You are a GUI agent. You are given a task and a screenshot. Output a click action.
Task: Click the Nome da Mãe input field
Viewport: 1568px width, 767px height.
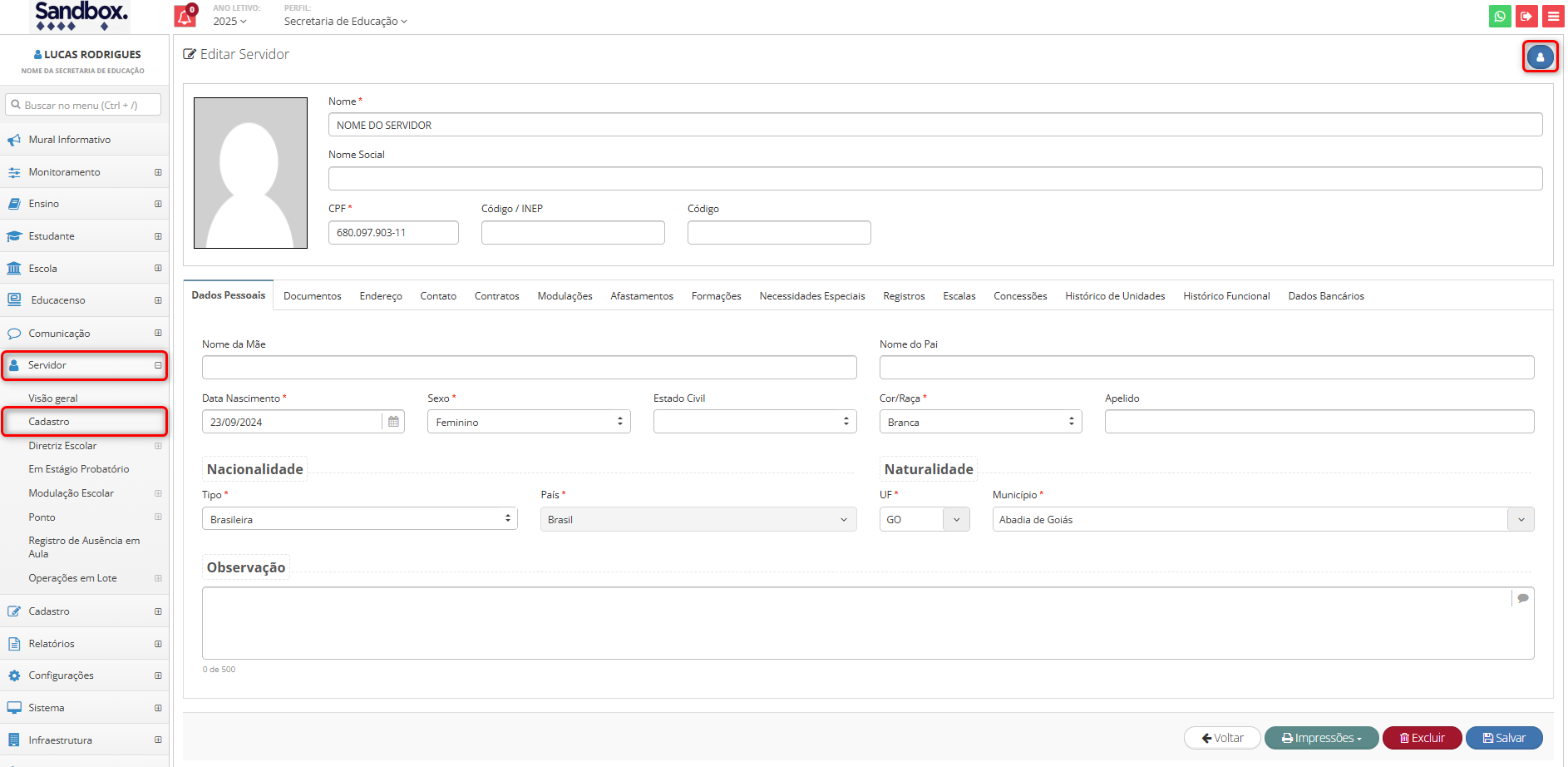click(529, 368)
